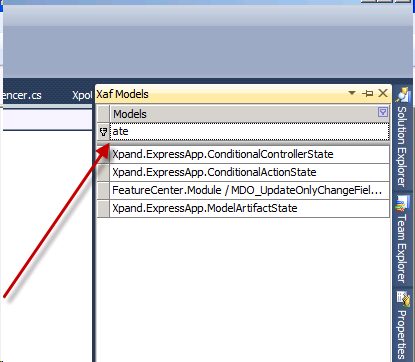This screenshot has width=415, height=362.
Task: Toggle the auto-hide pin of Xaf Models
Action: point(367,94)
